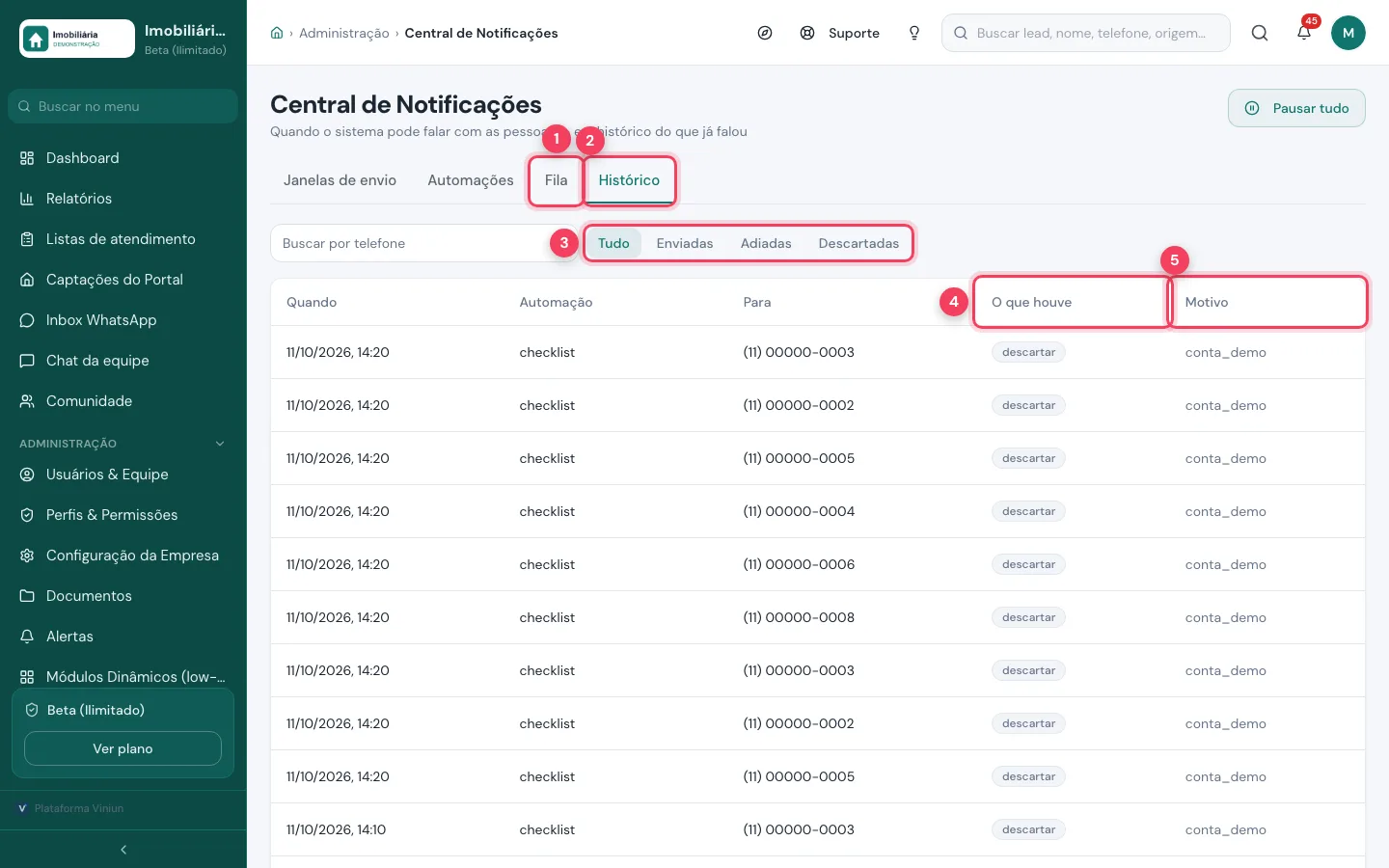Click the compass icon in the header
Image resolution: width=1389 pixels, height=868 pixels.
765,33
